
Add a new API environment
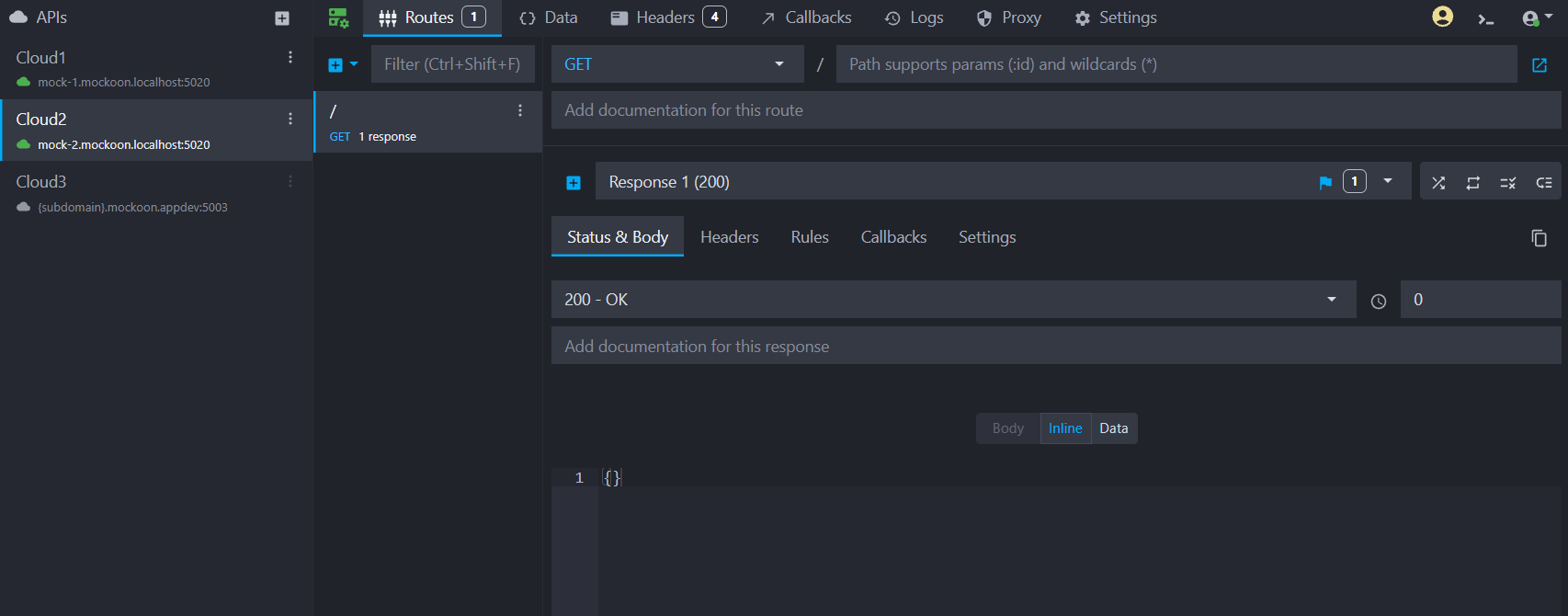pos(282,18)
